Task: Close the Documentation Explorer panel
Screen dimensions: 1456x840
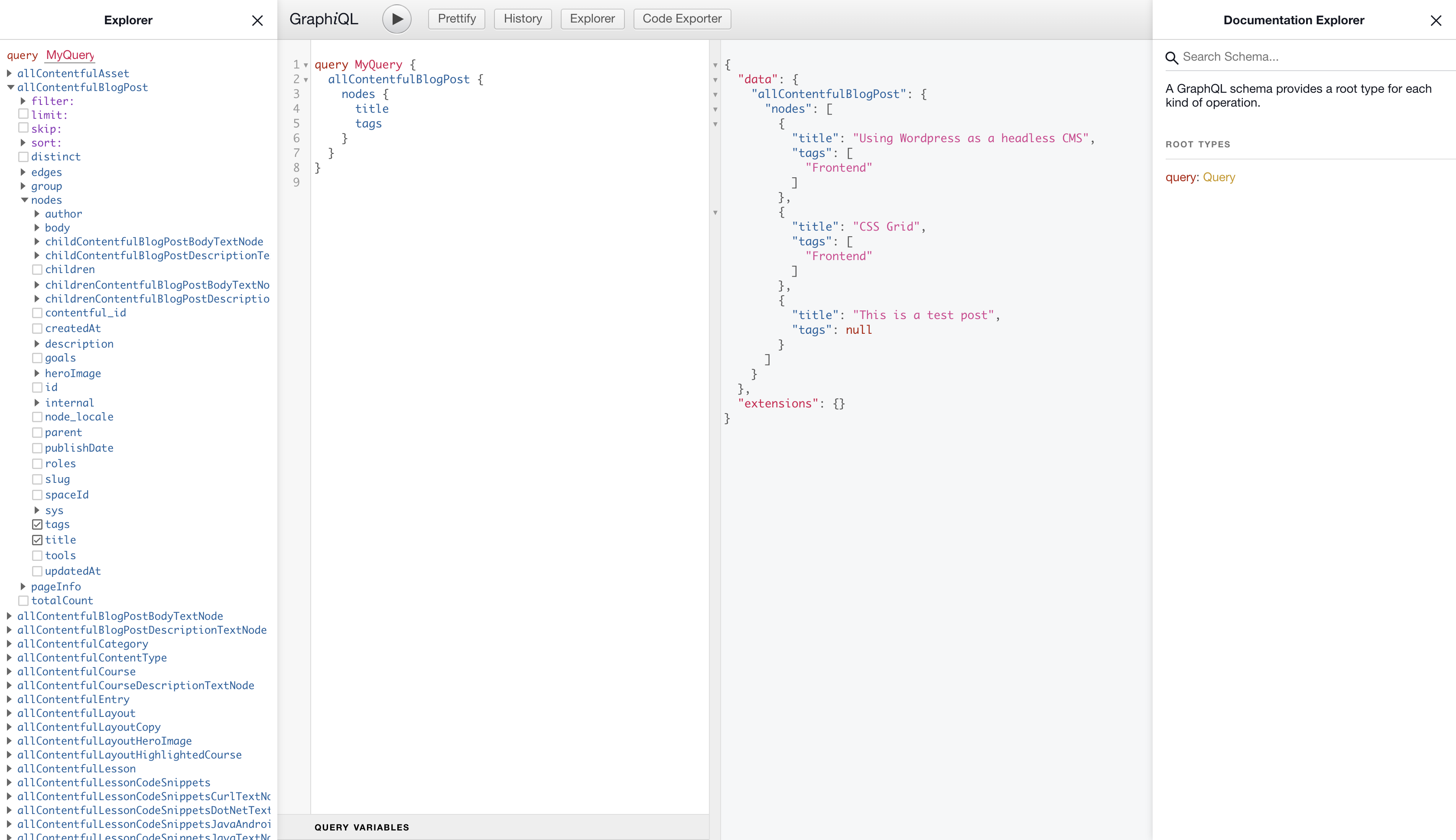Action: 1436,20
